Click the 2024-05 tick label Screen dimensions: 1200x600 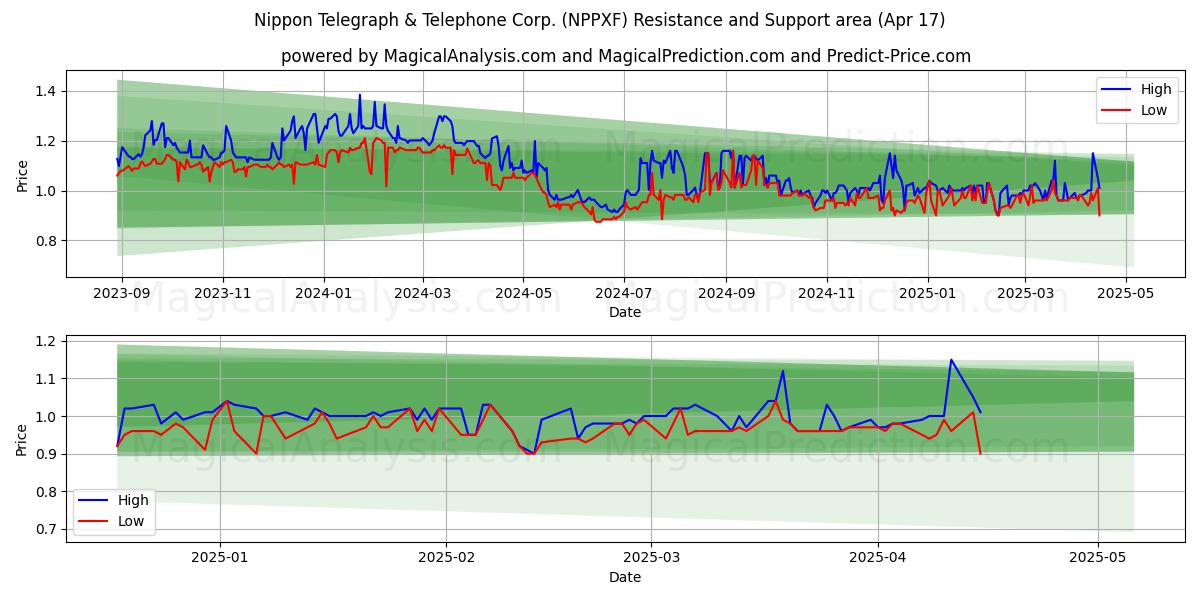coord(523,294)
